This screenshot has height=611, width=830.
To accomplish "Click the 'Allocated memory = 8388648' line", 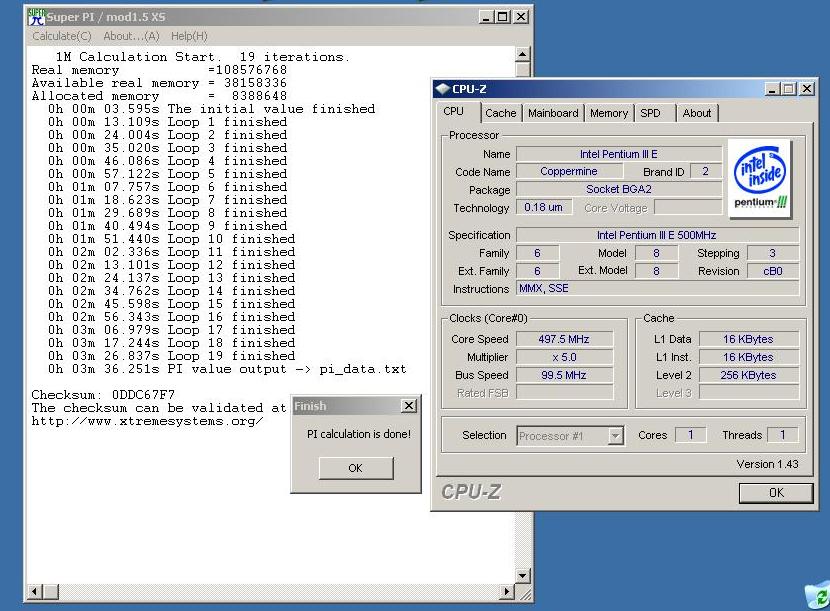I will [159, 96].
